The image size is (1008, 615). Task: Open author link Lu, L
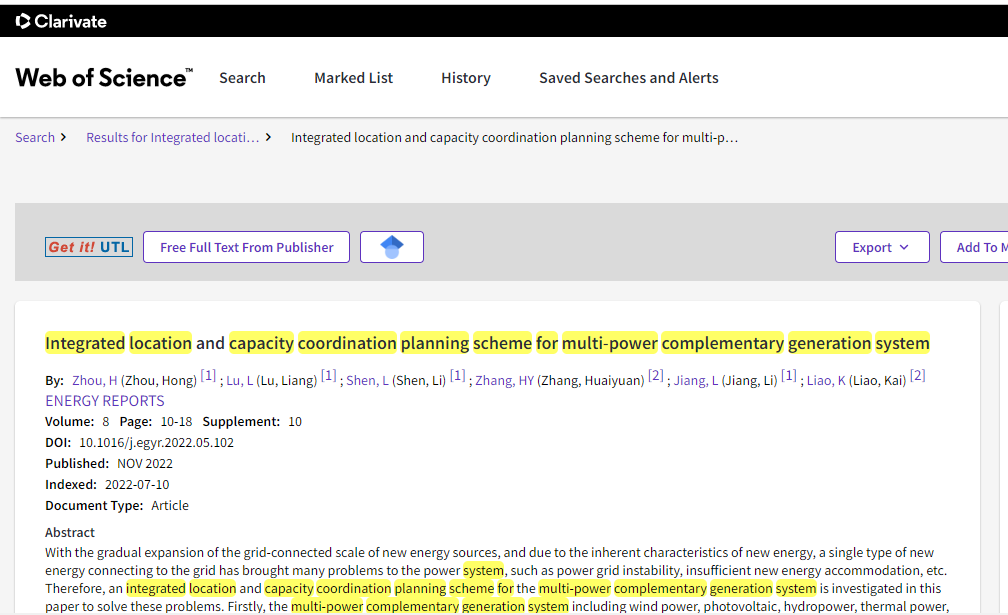[240, 380]
